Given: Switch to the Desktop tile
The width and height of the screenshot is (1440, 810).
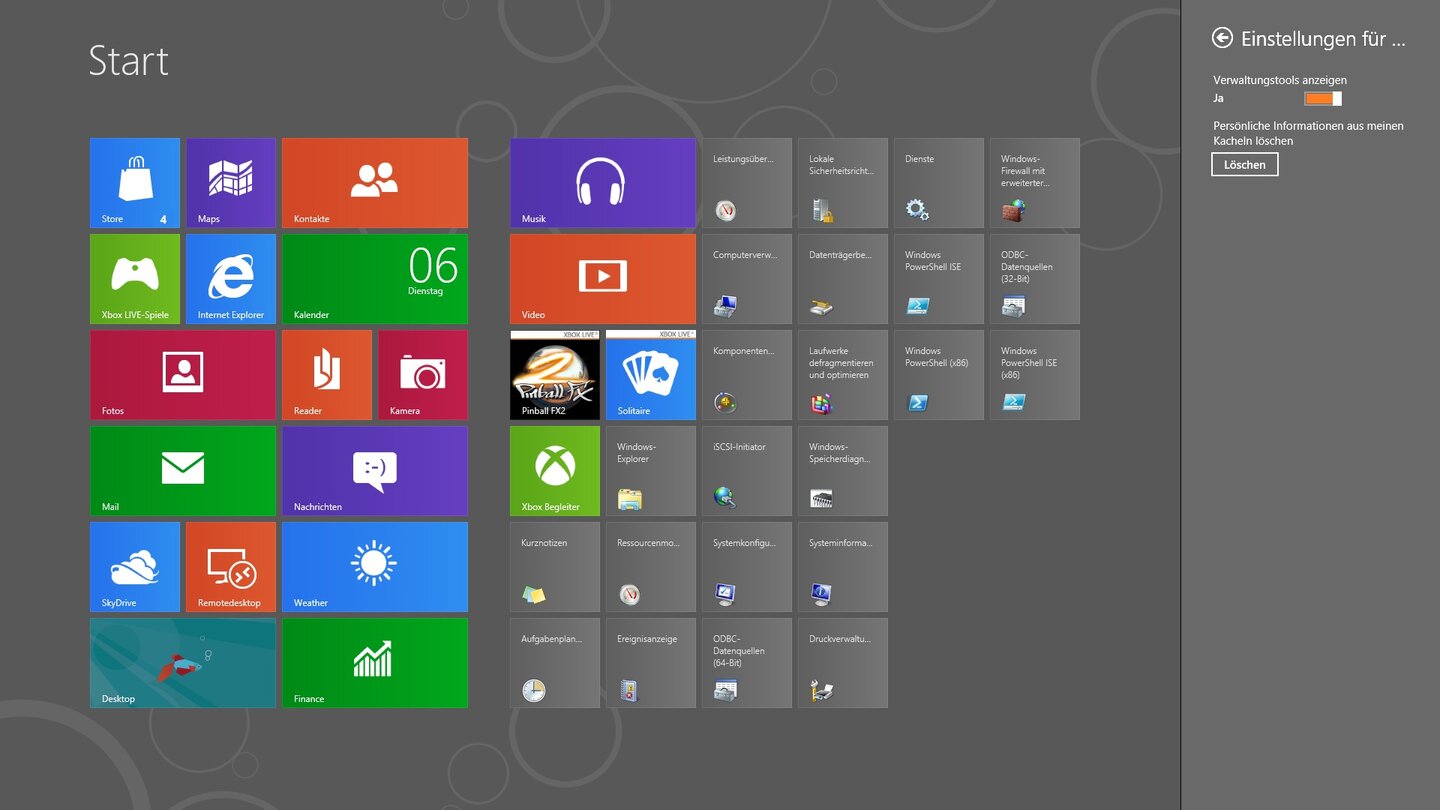Looking at the screenshot, I should click(x=183, y=663).
